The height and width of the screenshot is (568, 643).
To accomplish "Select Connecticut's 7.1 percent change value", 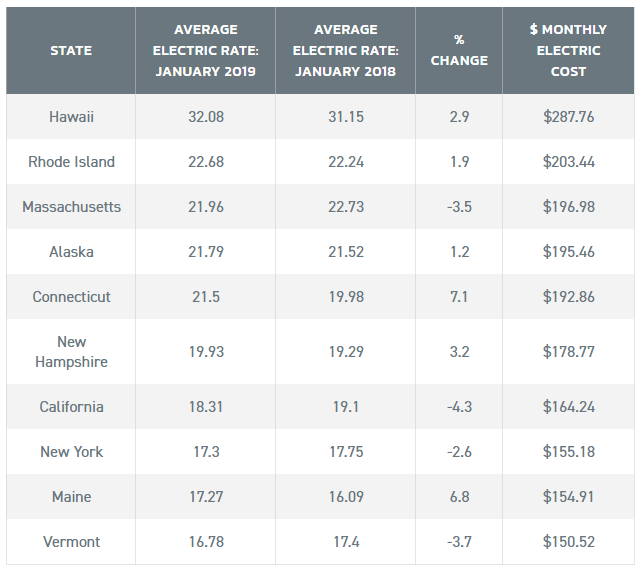I will [x=459, y=297].
